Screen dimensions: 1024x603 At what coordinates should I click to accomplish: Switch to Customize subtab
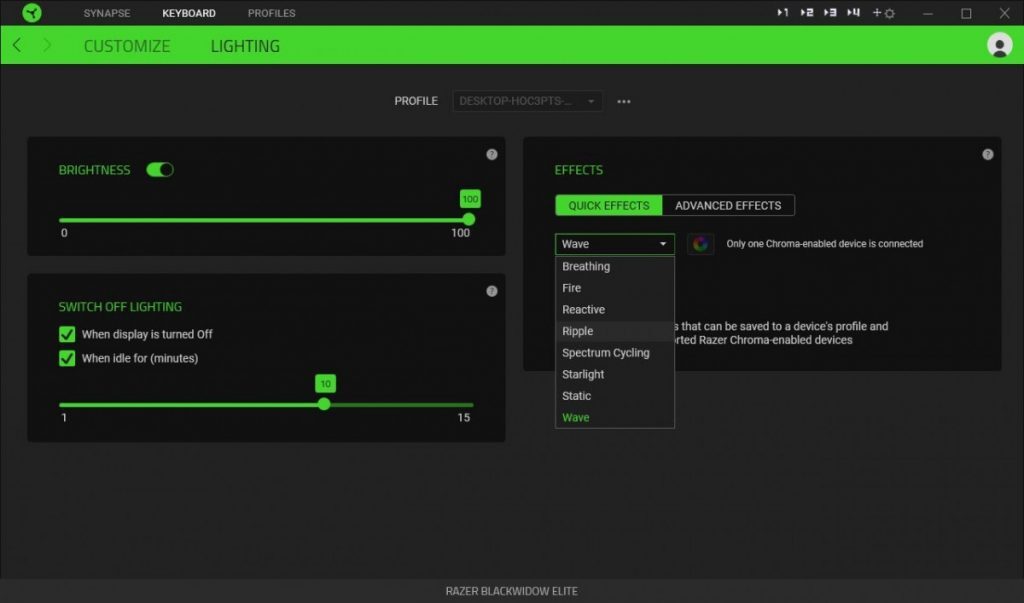tap(127, 46)
